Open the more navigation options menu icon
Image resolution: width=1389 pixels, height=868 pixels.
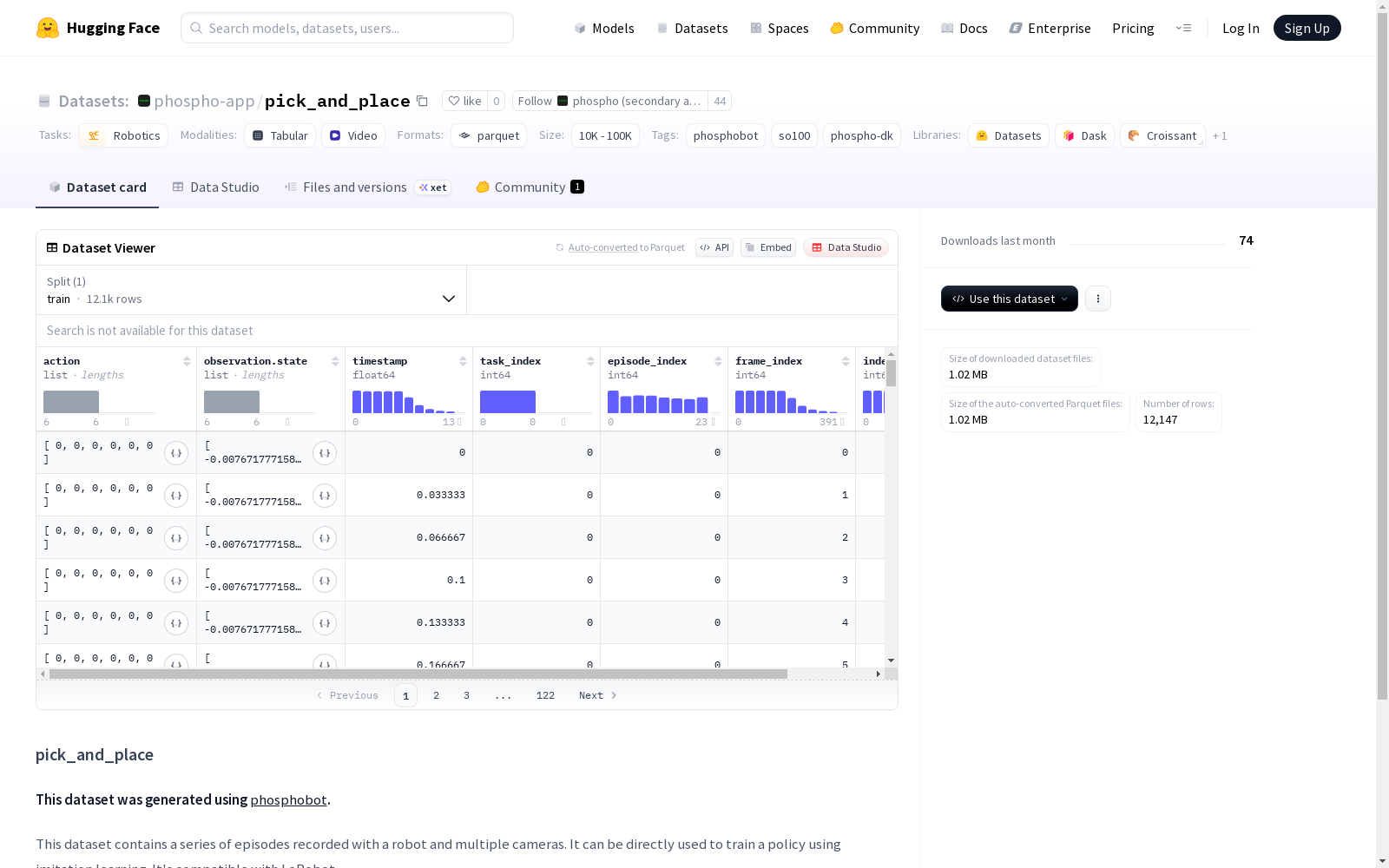(x=1183, y=28)
